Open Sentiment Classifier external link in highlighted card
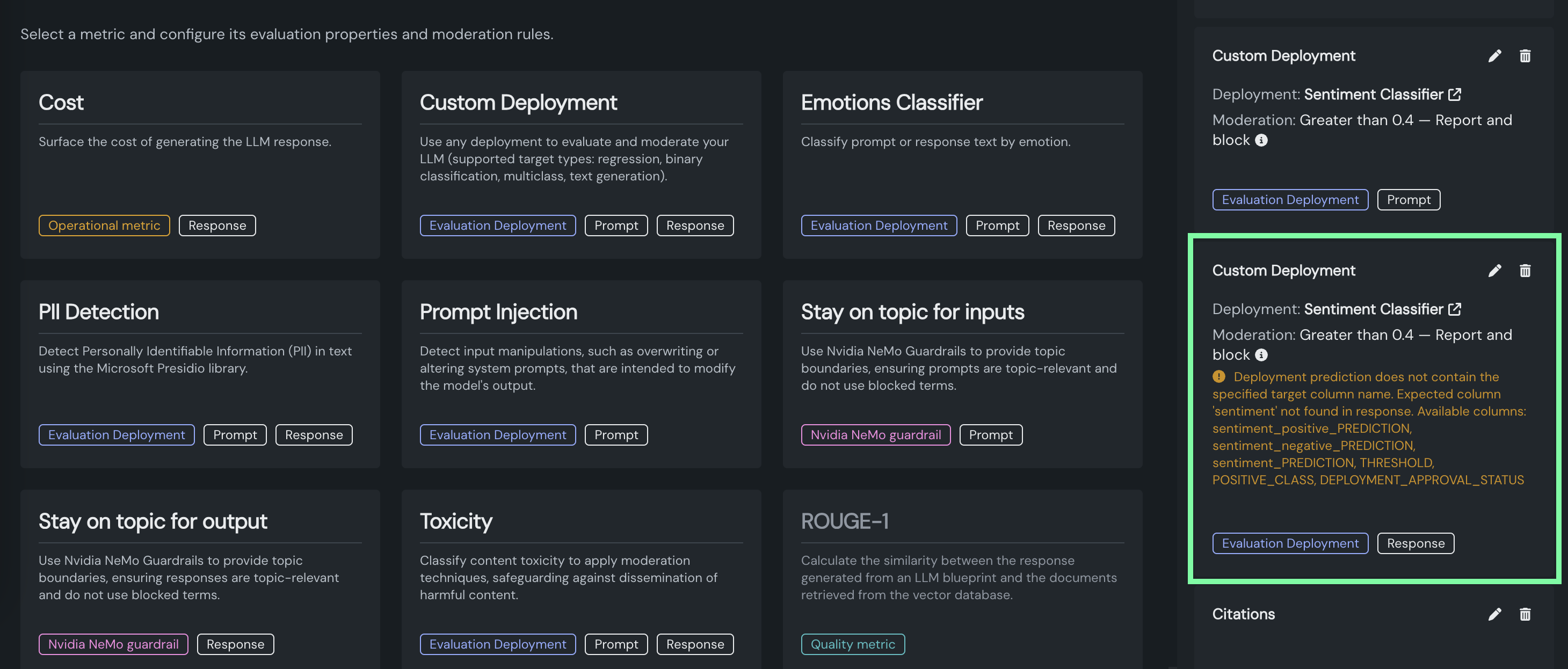The image size is (1568, 669). tap(1455, 309)
